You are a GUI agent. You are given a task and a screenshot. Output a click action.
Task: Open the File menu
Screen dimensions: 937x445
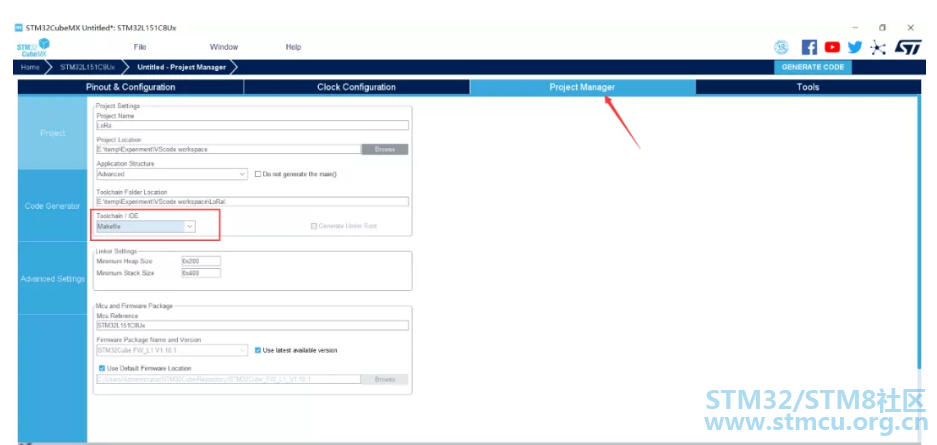140,47
